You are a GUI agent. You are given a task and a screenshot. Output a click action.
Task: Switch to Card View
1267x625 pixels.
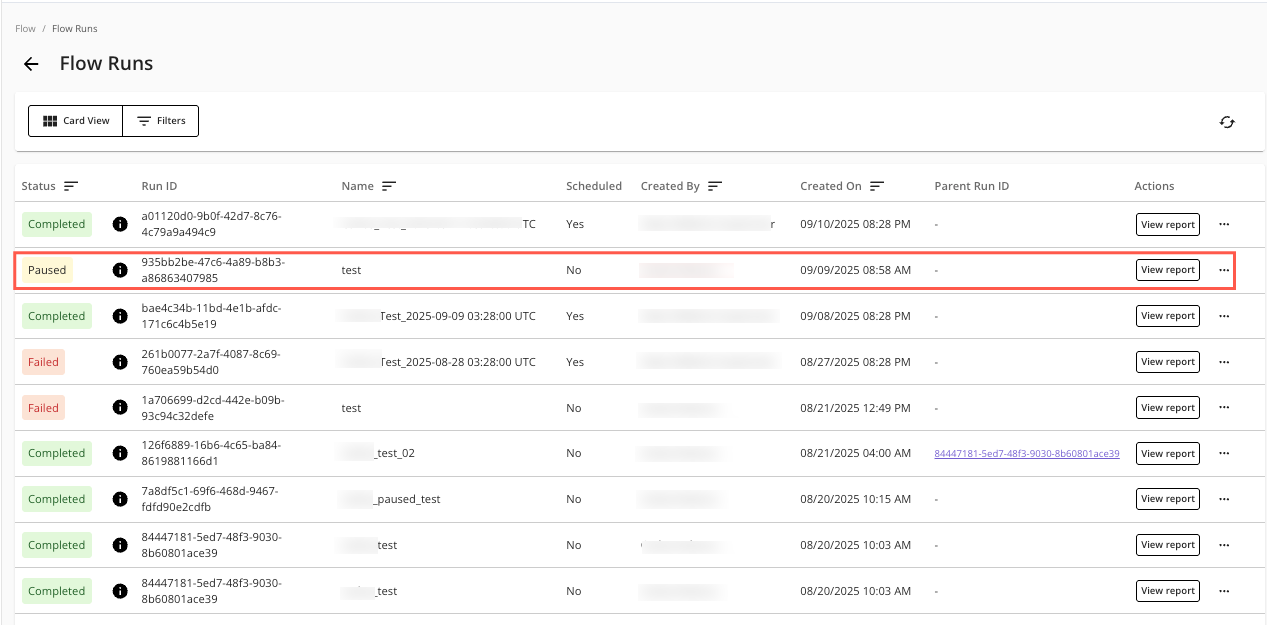click(76, 121)
